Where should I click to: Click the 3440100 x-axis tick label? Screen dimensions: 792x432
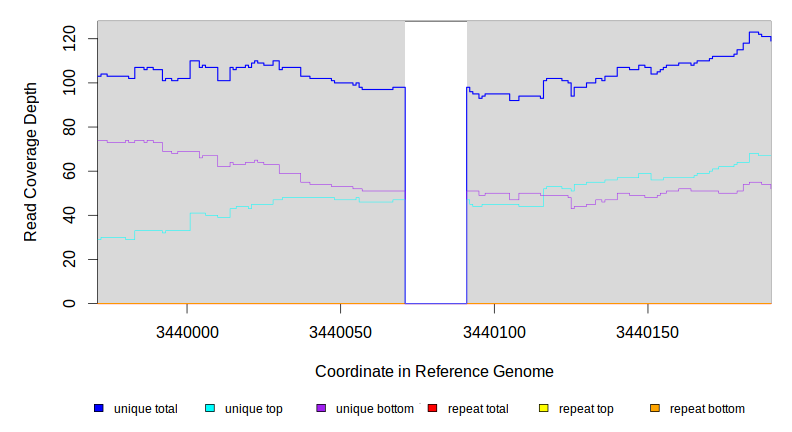click(x=495, y=331)
